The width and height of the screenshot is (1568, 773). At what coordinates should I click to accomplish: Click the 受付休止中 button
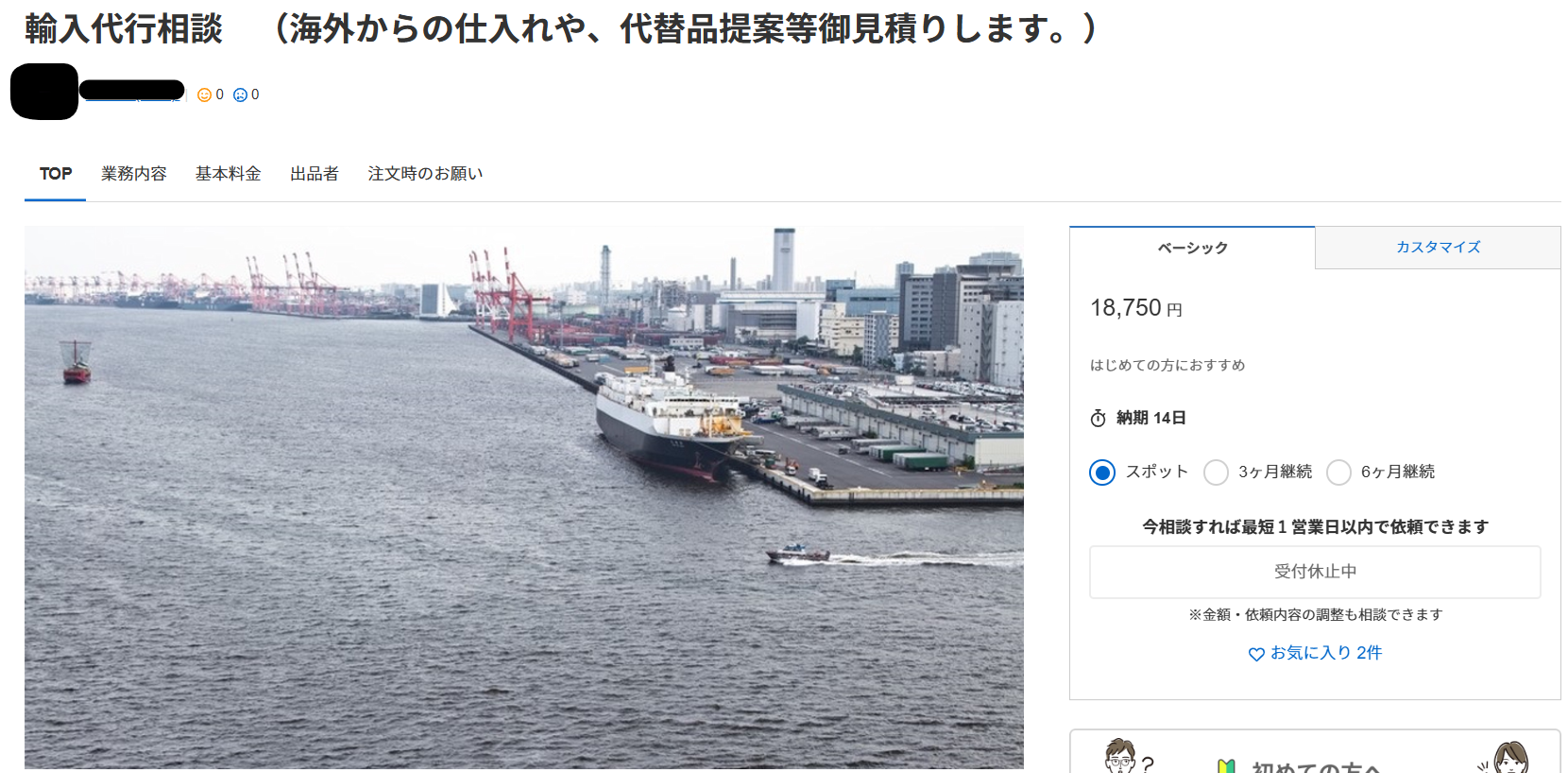(x=1315, y=572)
